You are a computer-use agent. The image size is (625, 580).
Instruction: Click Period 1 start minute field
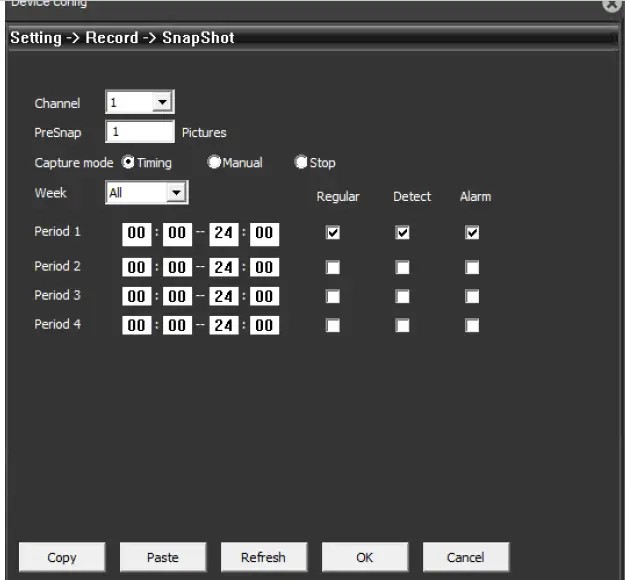[177, 234]
